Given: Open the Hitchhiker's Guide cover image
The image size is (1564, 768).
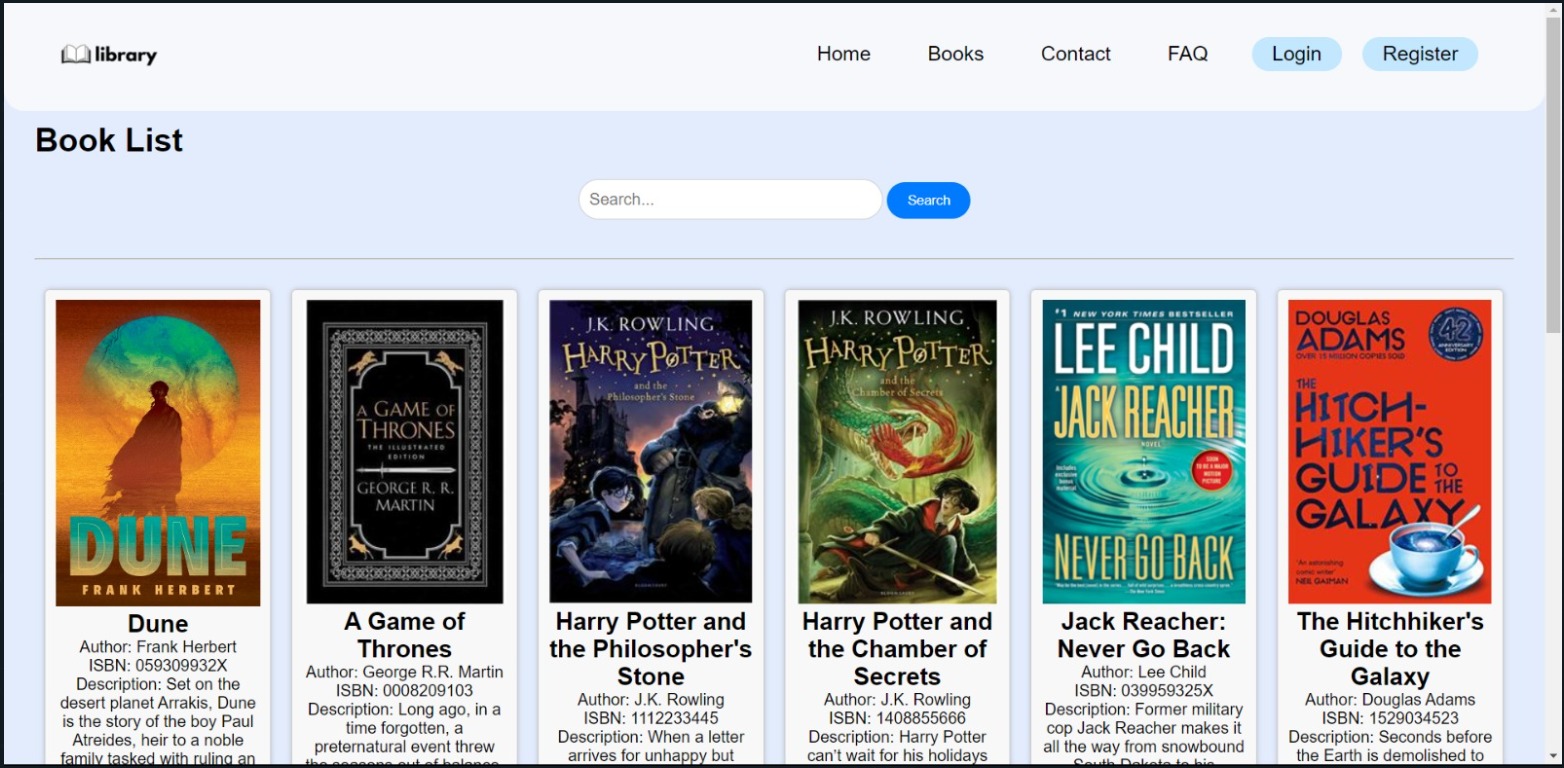Looking at the screenshot, I should tap(1390, 452).
